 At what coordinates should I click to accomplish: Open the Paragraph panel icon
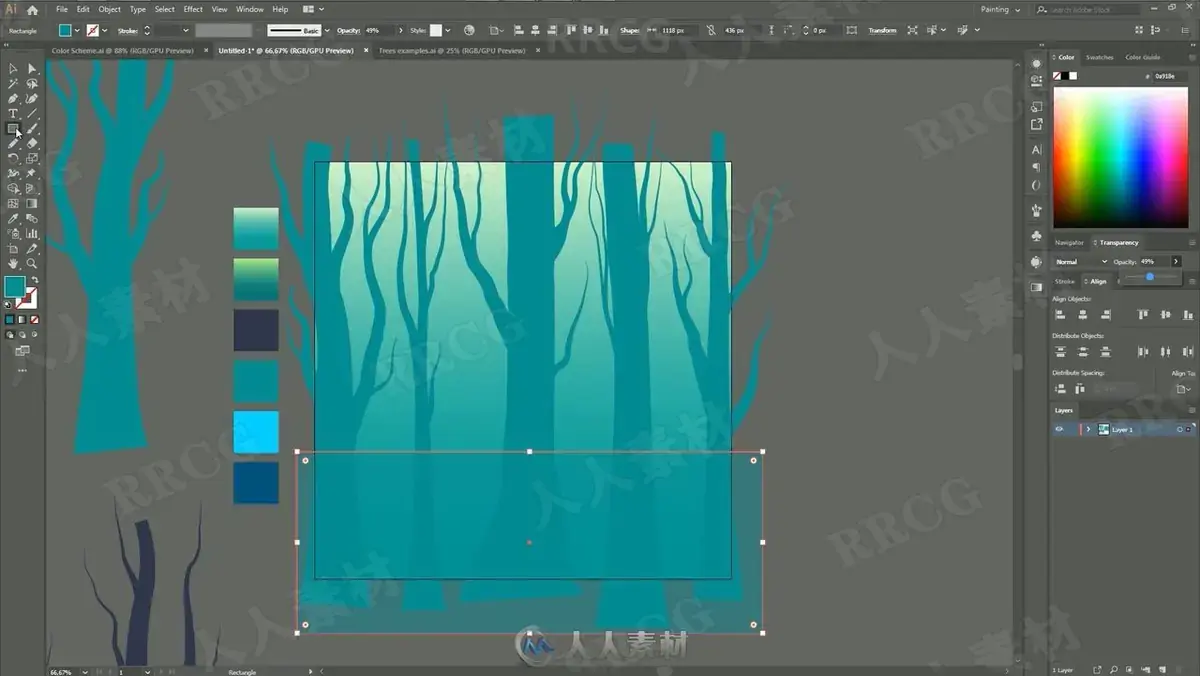[1036, 167]
